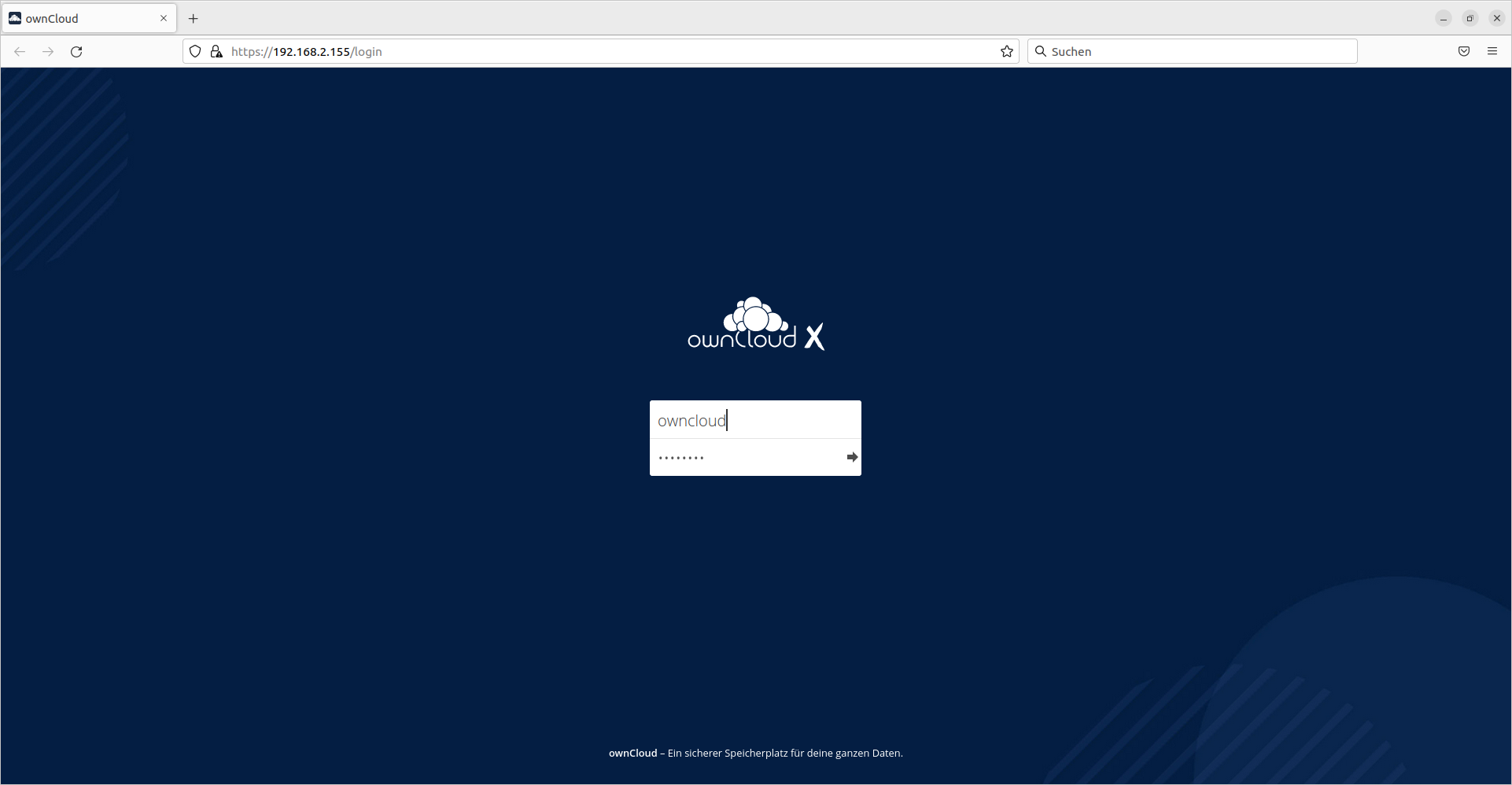The height and width of the screenshot is (785, 1512).
Task: Open the Firefox application menu
Action: [1492, 52]
